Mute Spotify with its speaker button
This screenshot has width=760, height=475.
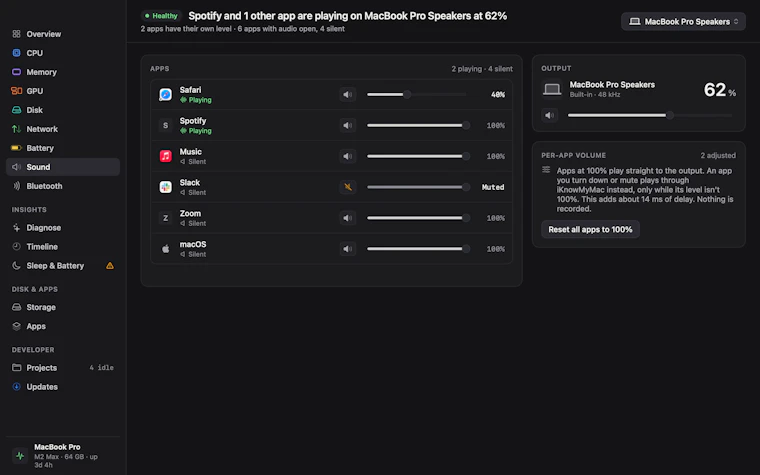click(348, 126)
